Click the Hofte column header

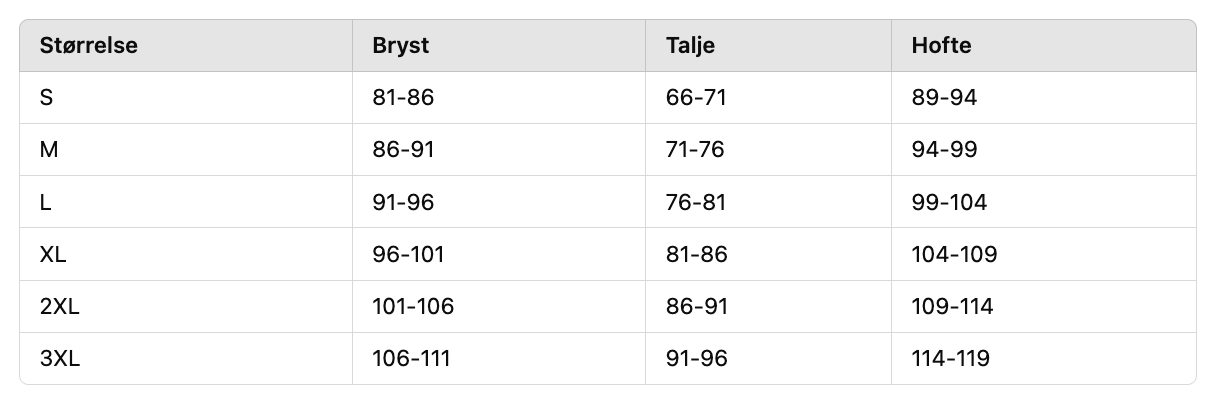(x=941, y=46)
